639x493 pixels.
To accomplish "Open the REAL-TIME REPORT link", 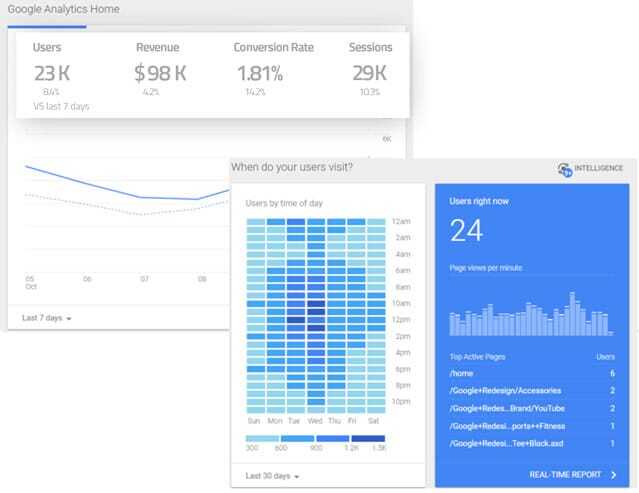I will point(566,474).
